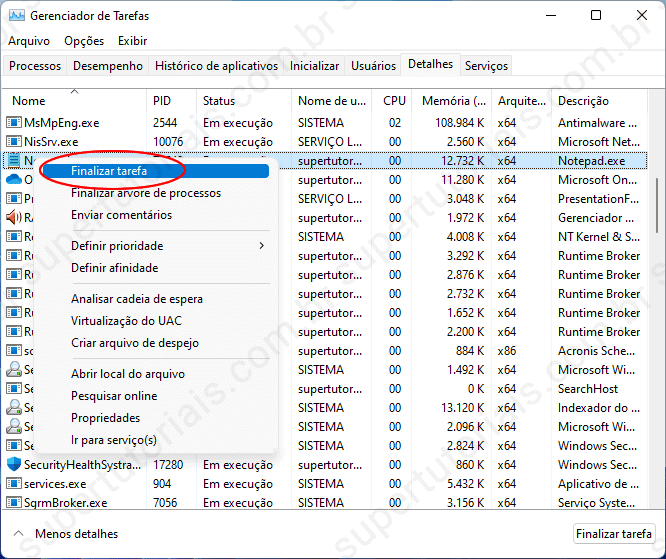Sort processes by Memória column header

[453, 101]
